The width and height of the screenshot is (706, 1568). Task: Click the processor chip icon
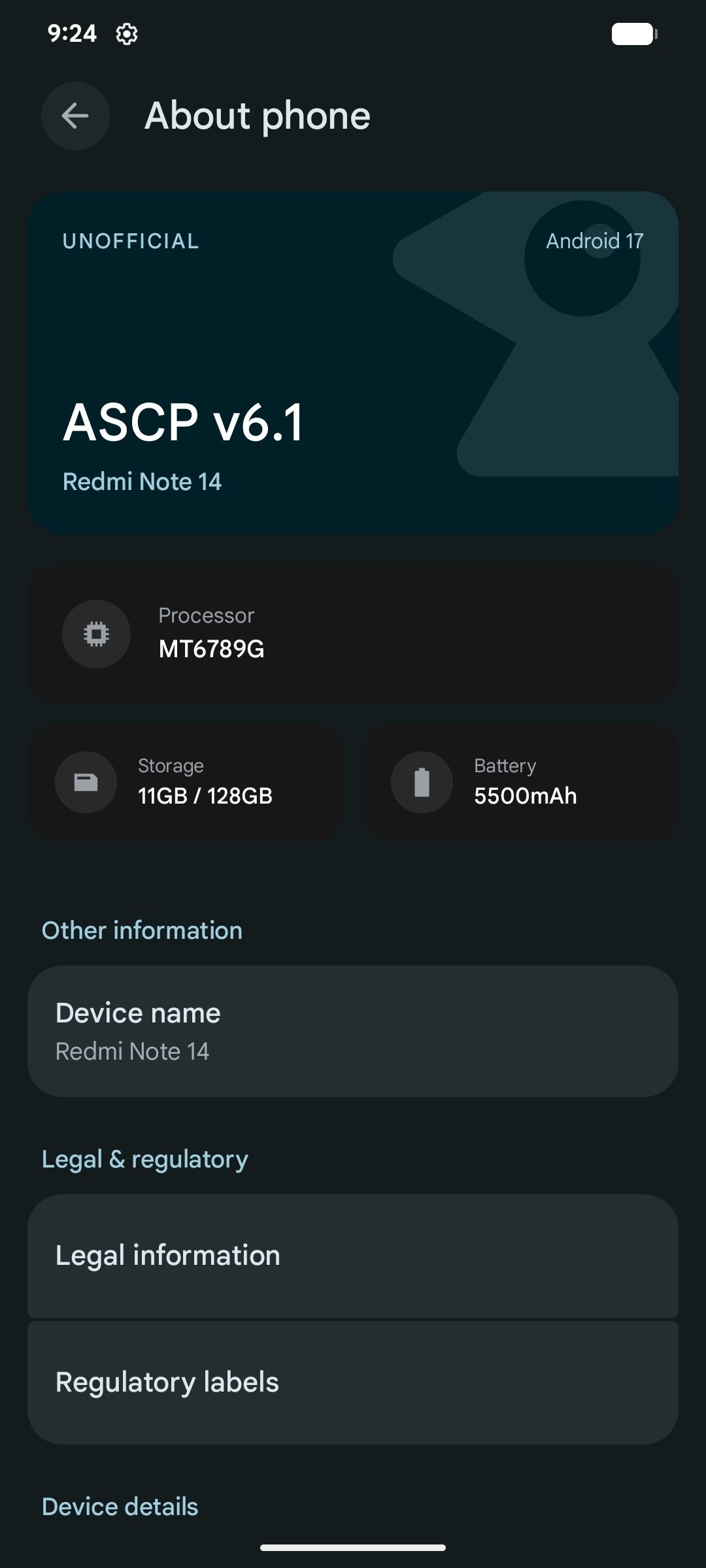point(96,634)
